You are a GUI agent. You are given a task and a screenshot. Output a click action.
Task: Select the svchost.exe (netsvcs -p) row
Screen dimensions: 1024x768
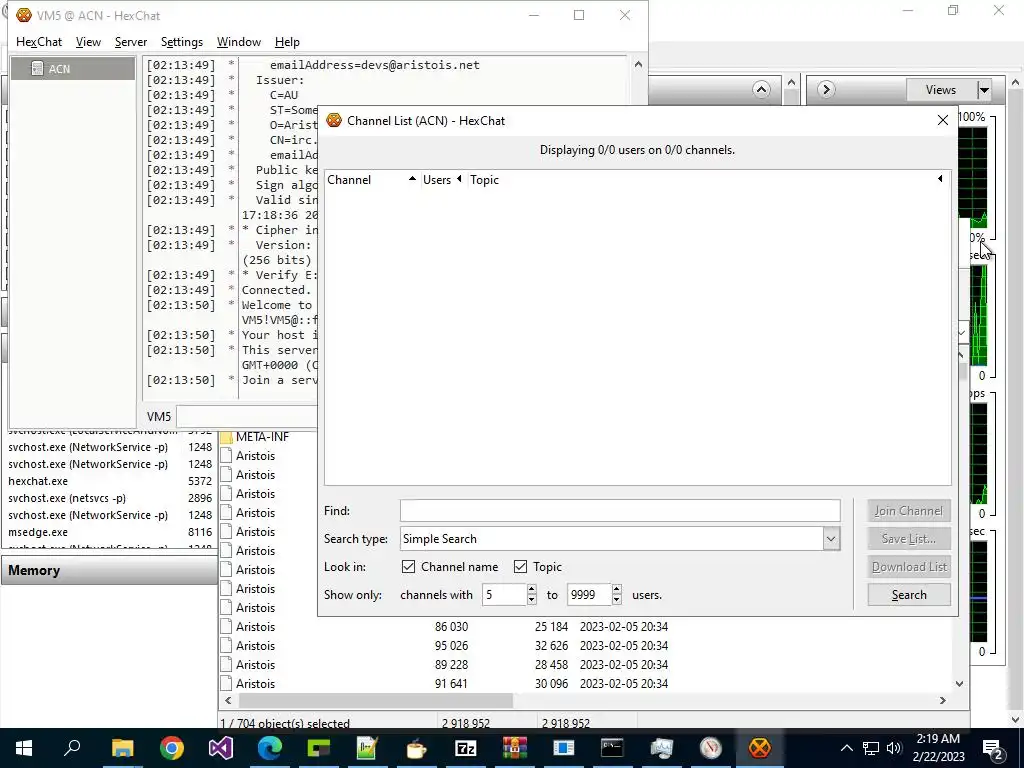[x=110, y=498]
